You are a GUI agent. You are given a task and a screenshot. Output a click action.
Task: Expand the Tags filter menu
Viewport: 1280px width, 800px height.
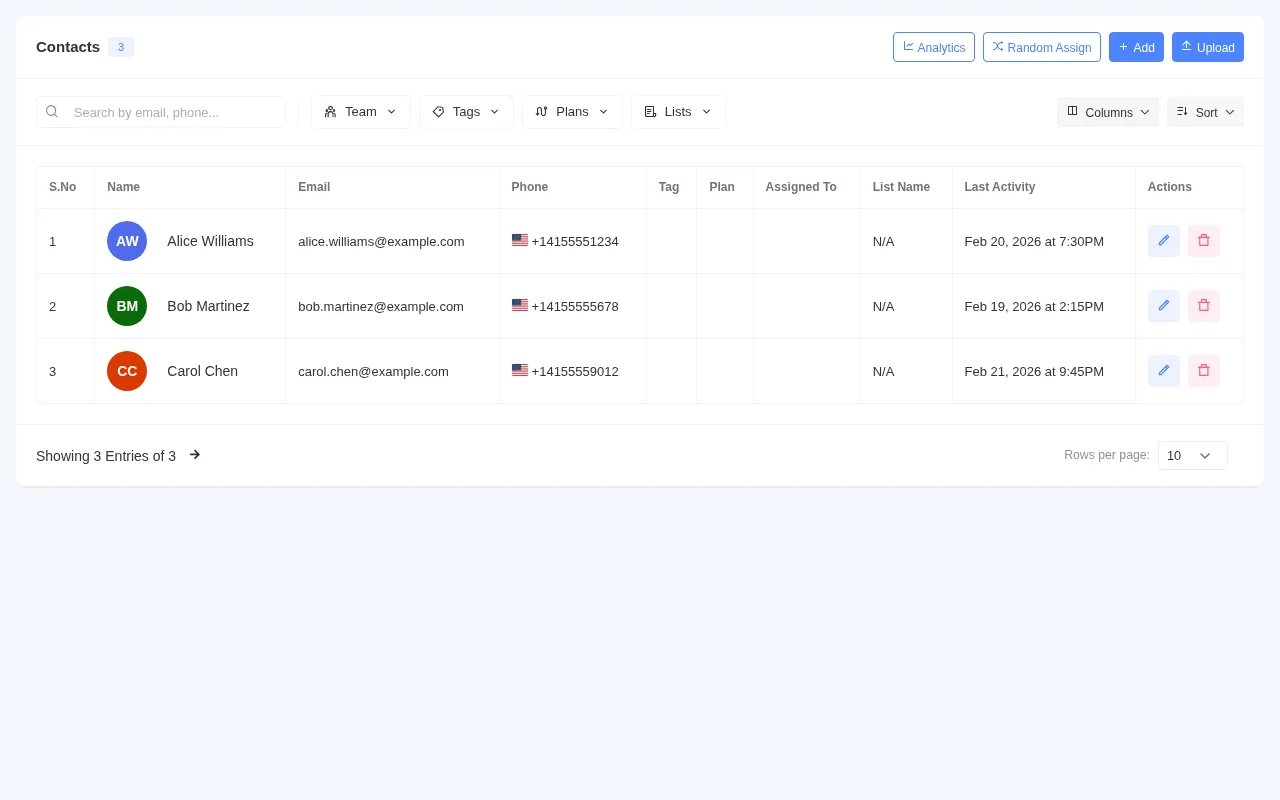[x=466, y=111]
